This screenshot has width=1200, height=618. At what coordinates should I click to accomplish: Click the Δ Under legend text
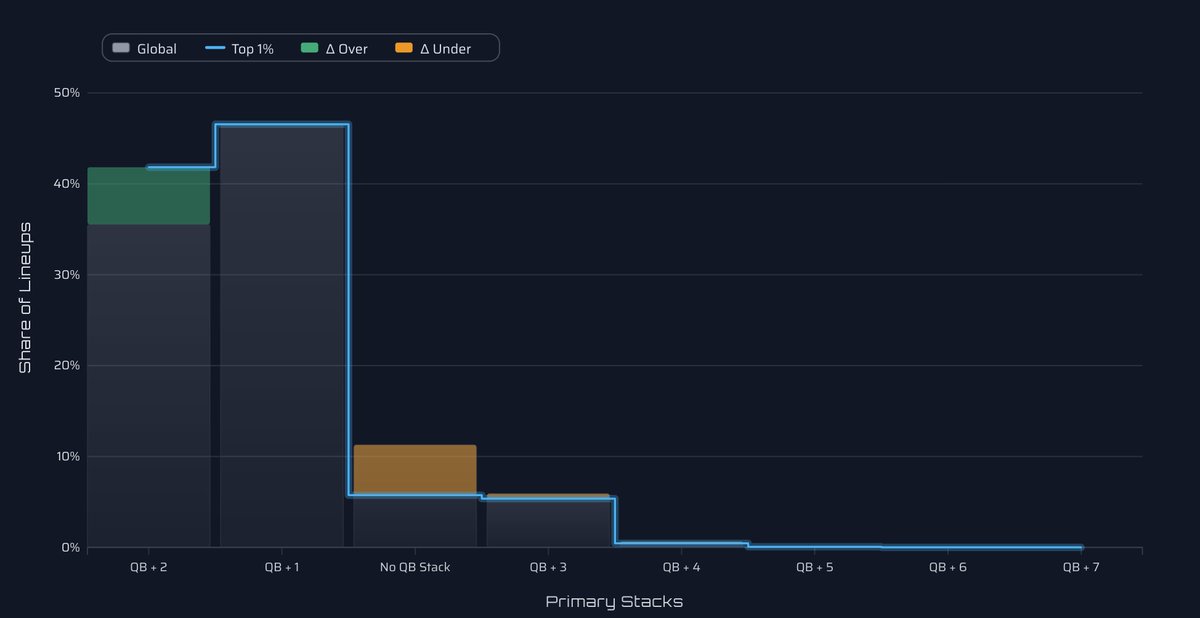(445, 48)
